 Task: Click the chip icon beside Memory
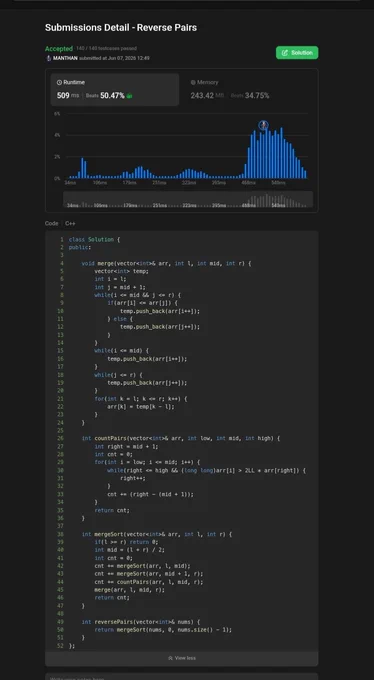pyautogui.click(x=193, y=82)
